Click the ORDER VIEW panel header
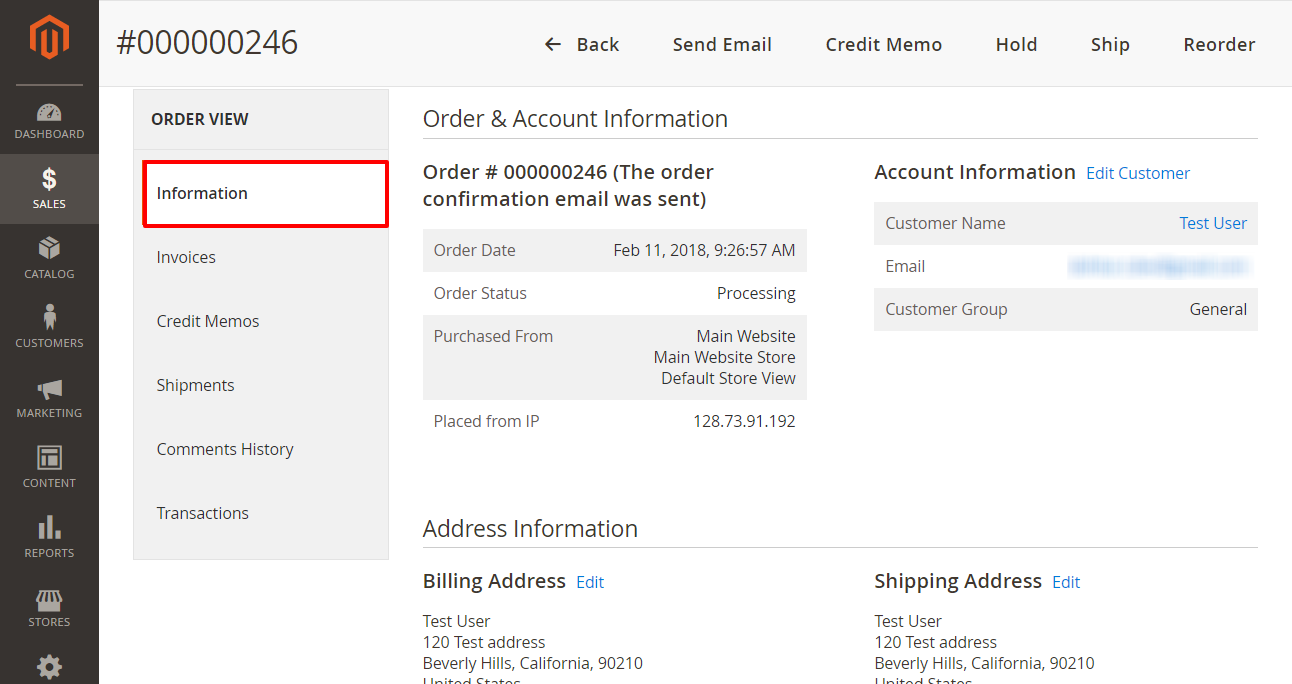The width and height of the screenshot is (1292, 684). point(200,120)
